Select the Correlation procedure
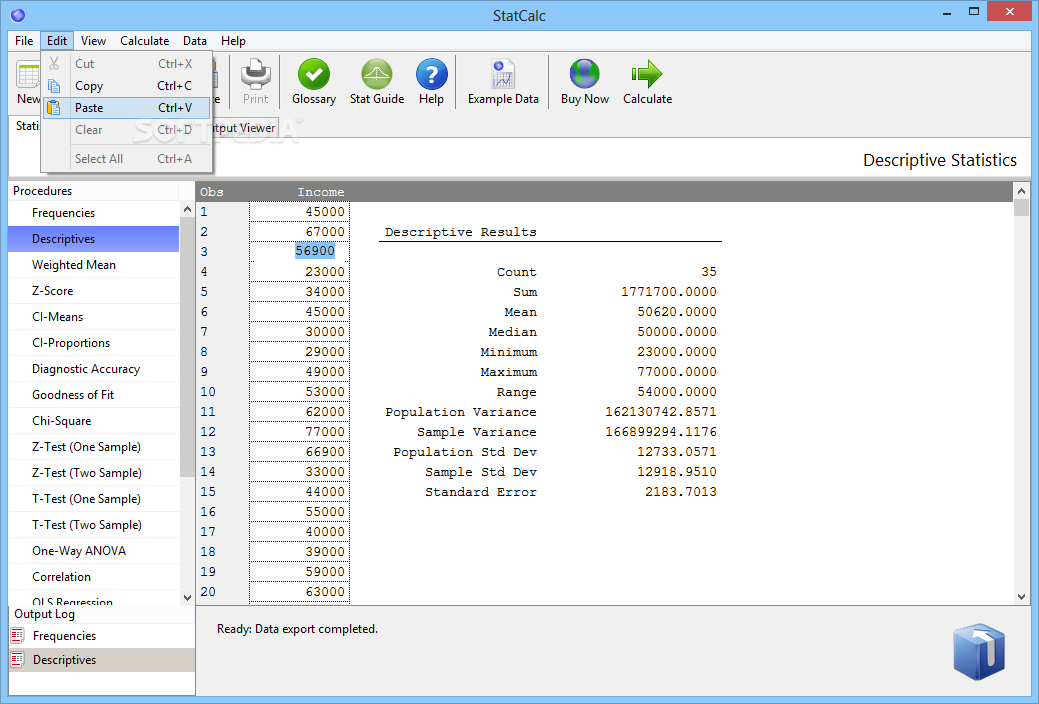 [x=93, y=577]
